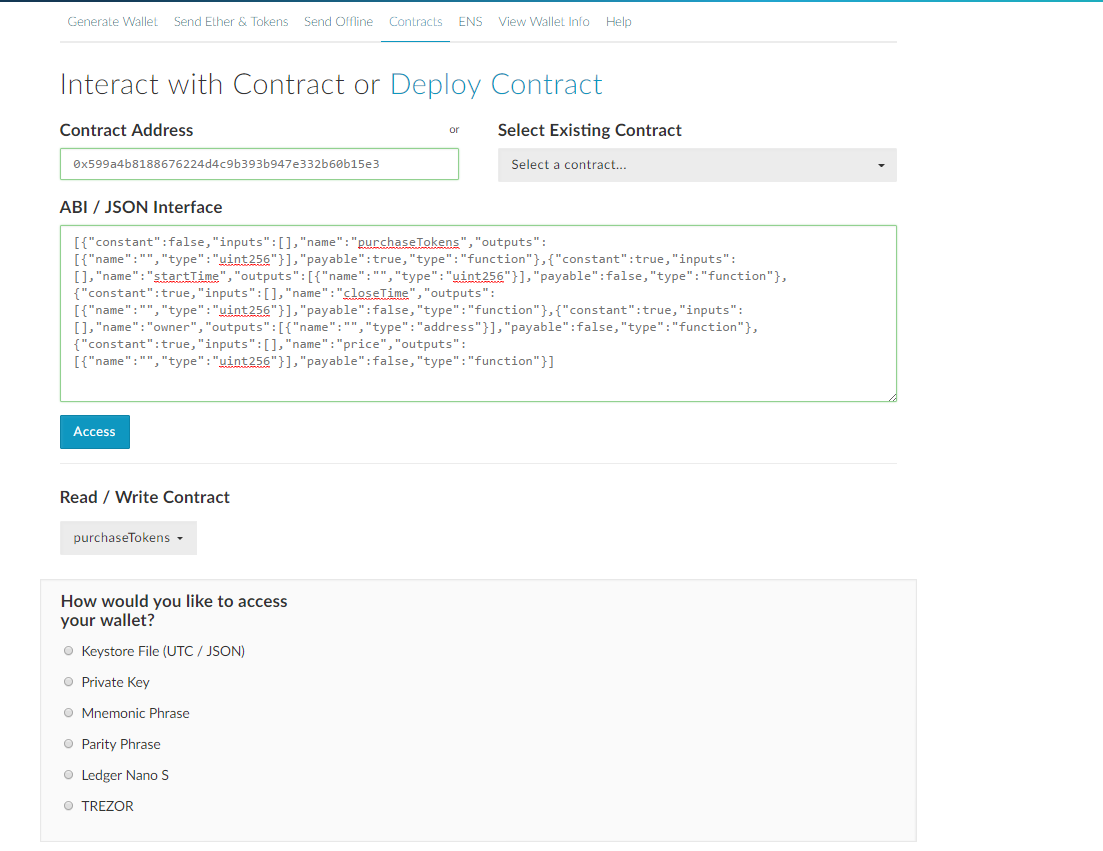Viewport: 1103px width, 851px height.
Task: Select the Keystore File (UTC / JSON) option
Action: tap(69, 651)
